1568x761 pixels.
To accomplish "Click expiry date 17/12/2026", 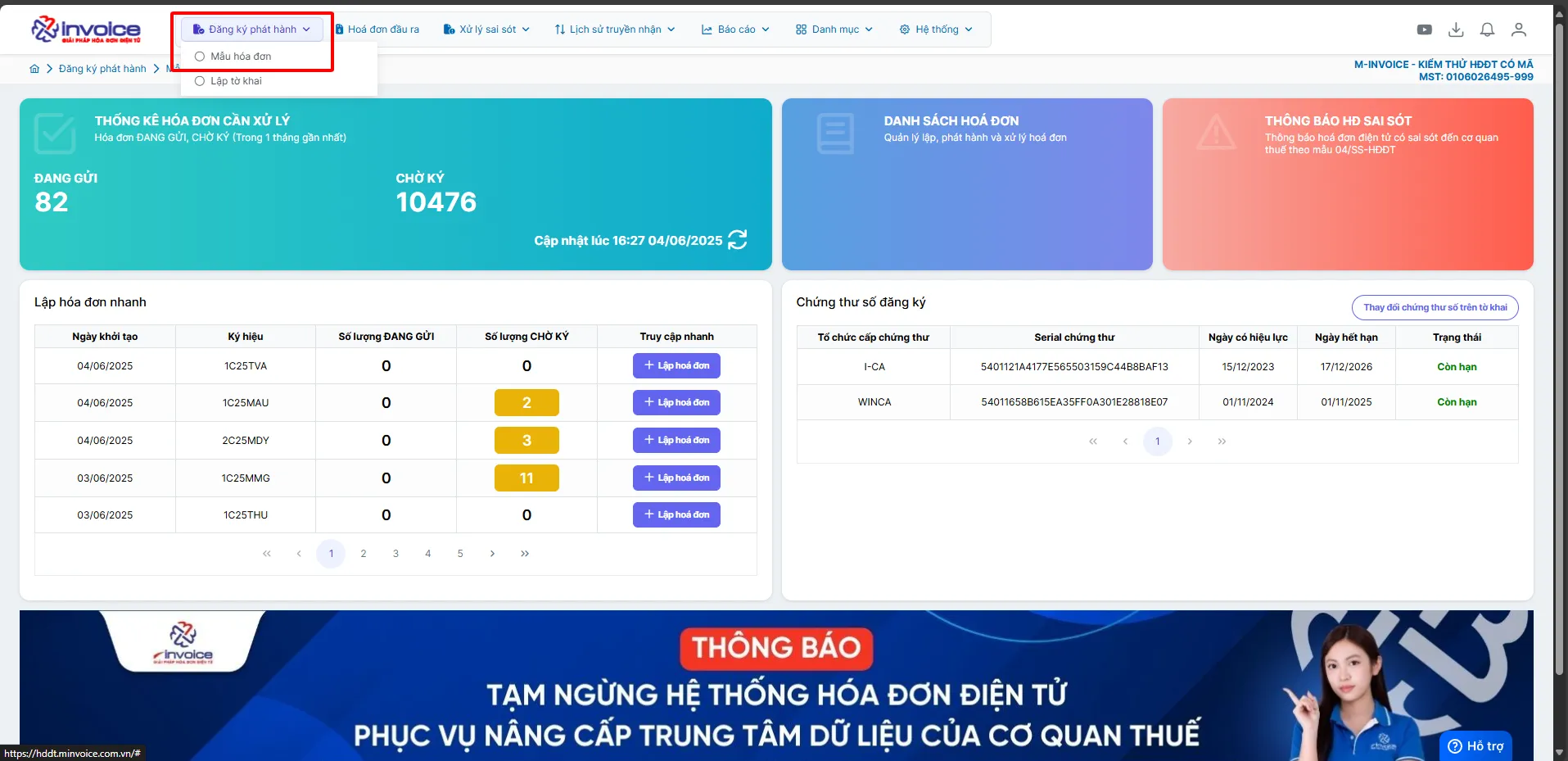I will coord(1346,367).
